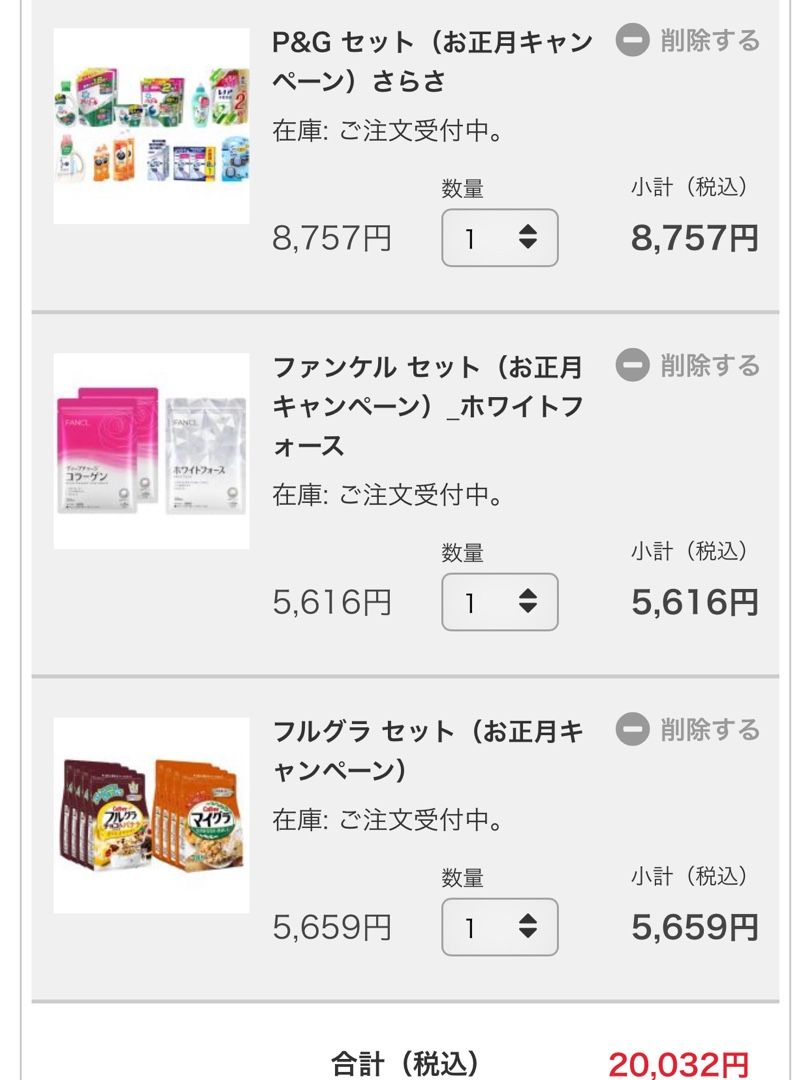
Task: Click the bold 5,616円 subtotal
Action: (x=695, y=602)
